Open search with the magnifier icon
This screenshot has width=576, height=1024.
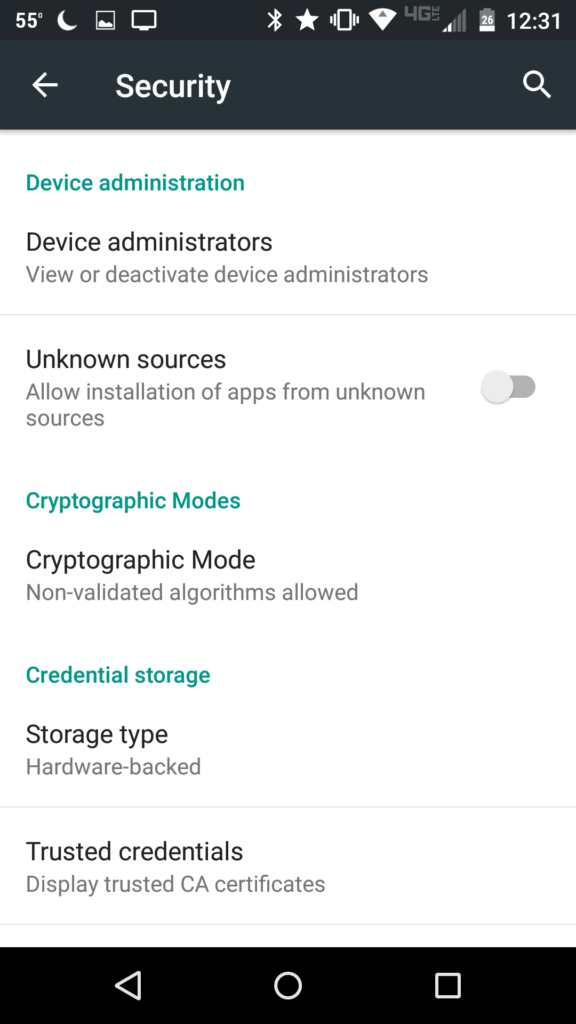click(x=537, y=85)
